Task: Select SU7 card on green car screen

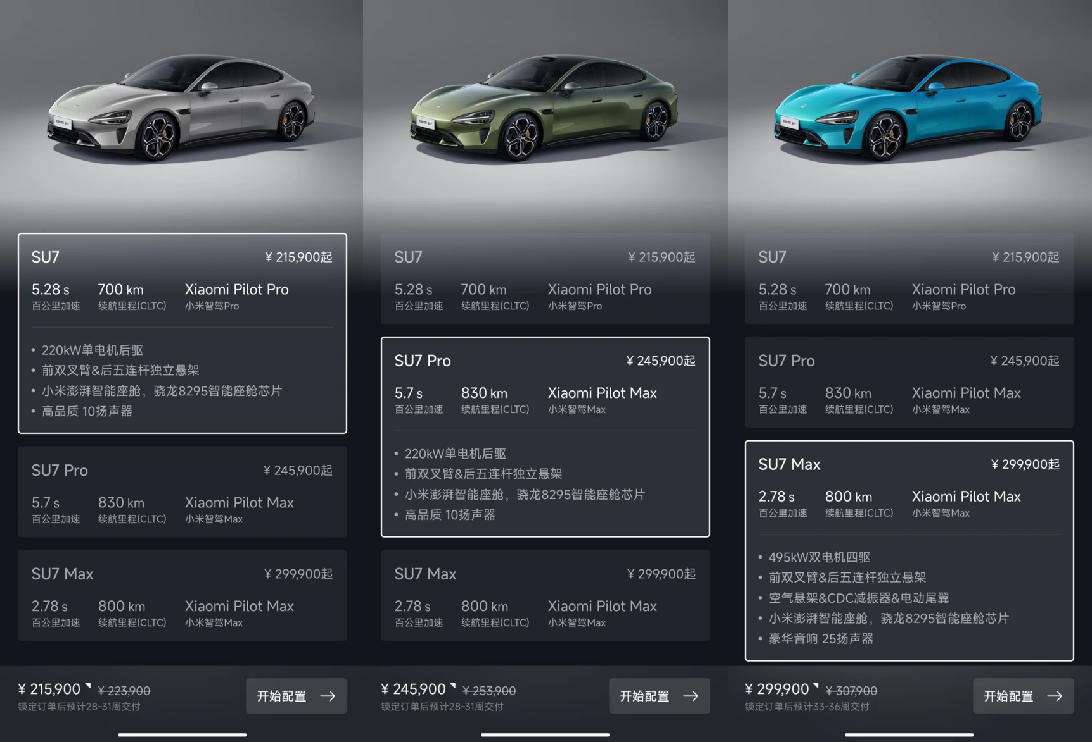Action: coord(545,279)
